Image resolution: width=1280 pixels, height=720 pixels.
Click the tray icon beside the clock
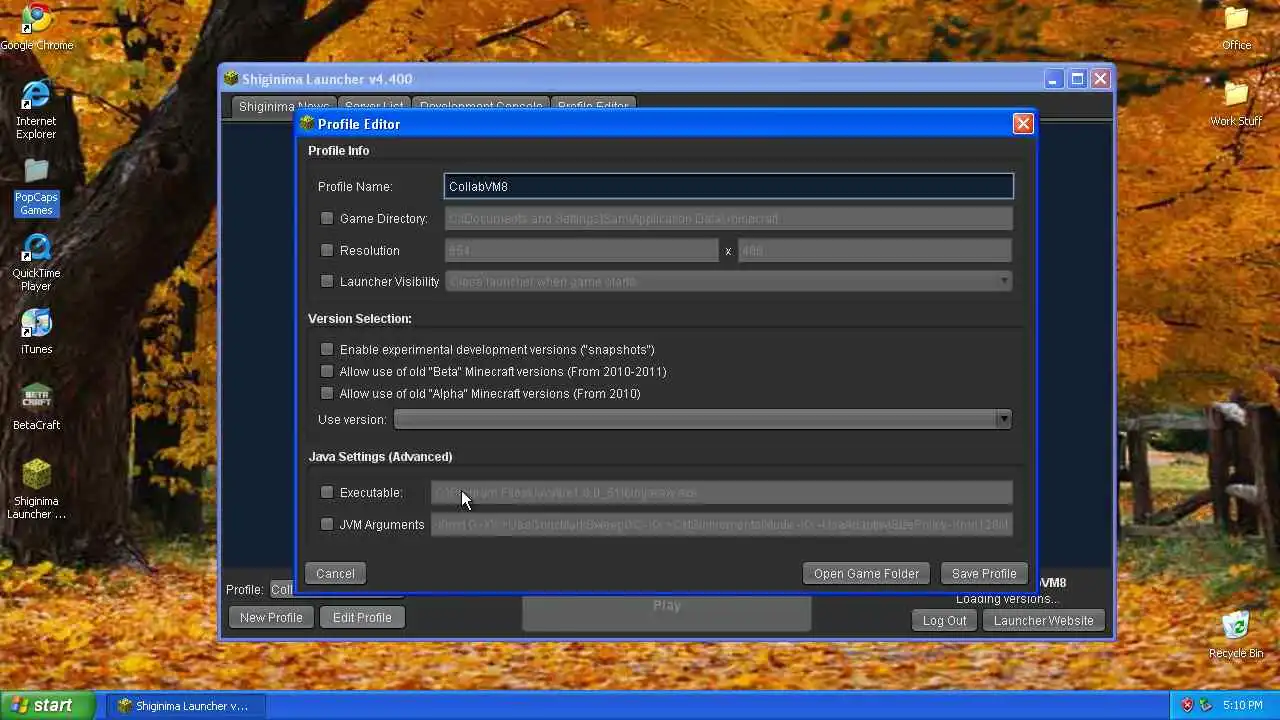[x=1206, y=705]
